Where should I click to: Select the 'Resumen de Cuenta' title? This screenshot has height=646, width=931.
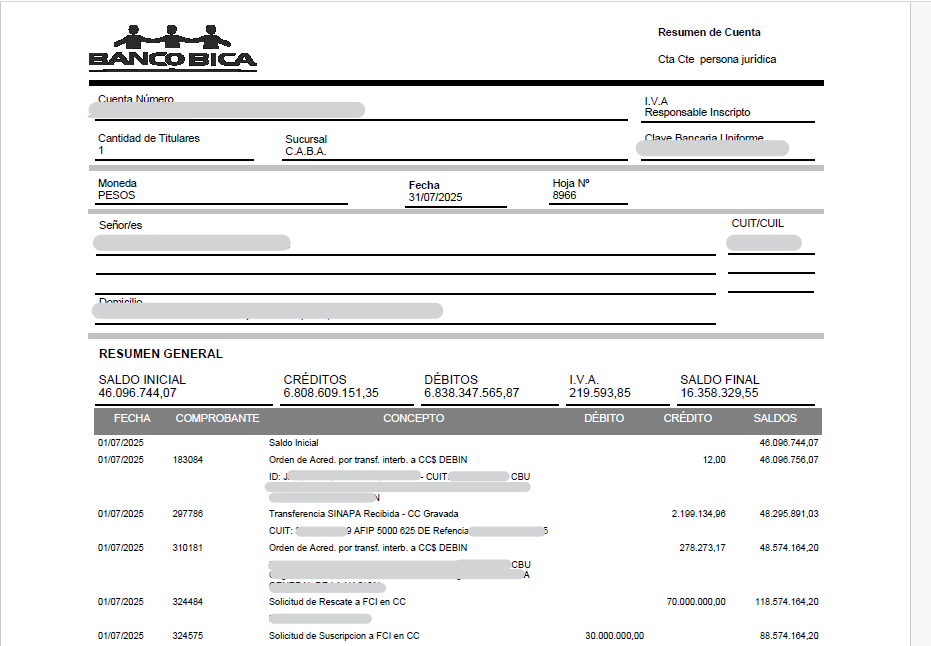click(709, 33)
